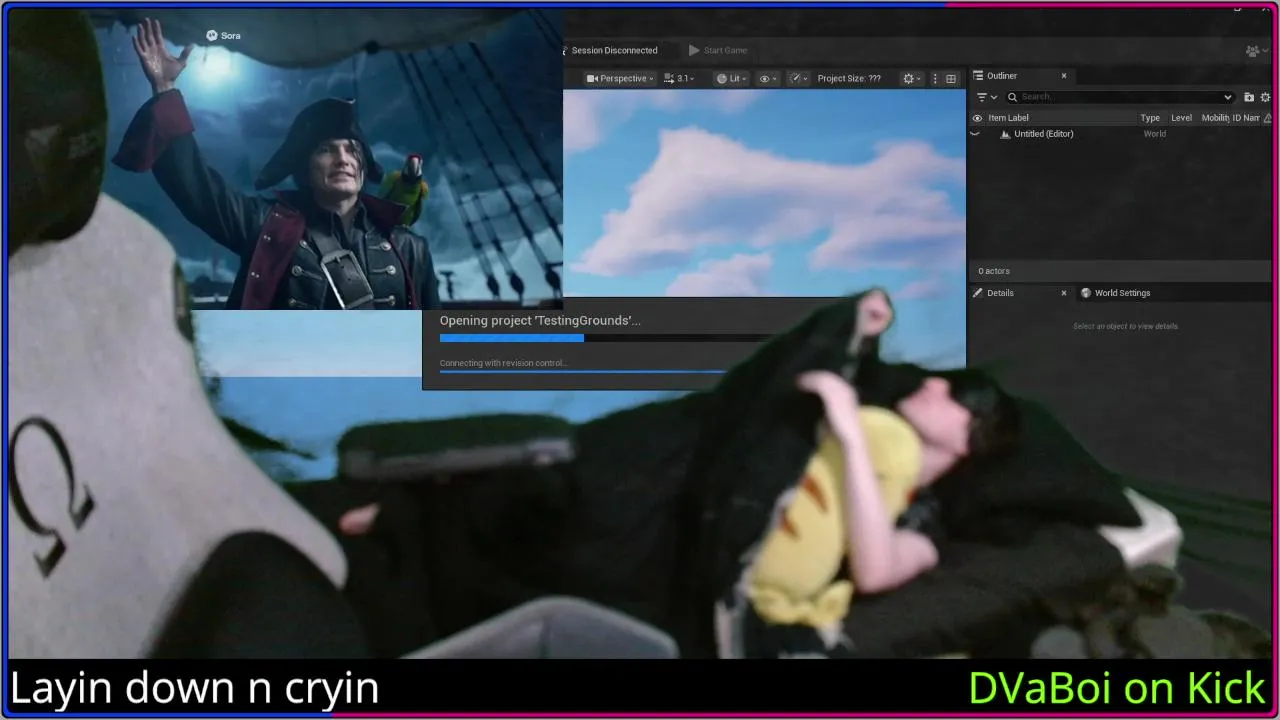Open the Perspective viewport mode dropdown
The width and height of the screenshot is (1280, 720).
pos(620,78)
